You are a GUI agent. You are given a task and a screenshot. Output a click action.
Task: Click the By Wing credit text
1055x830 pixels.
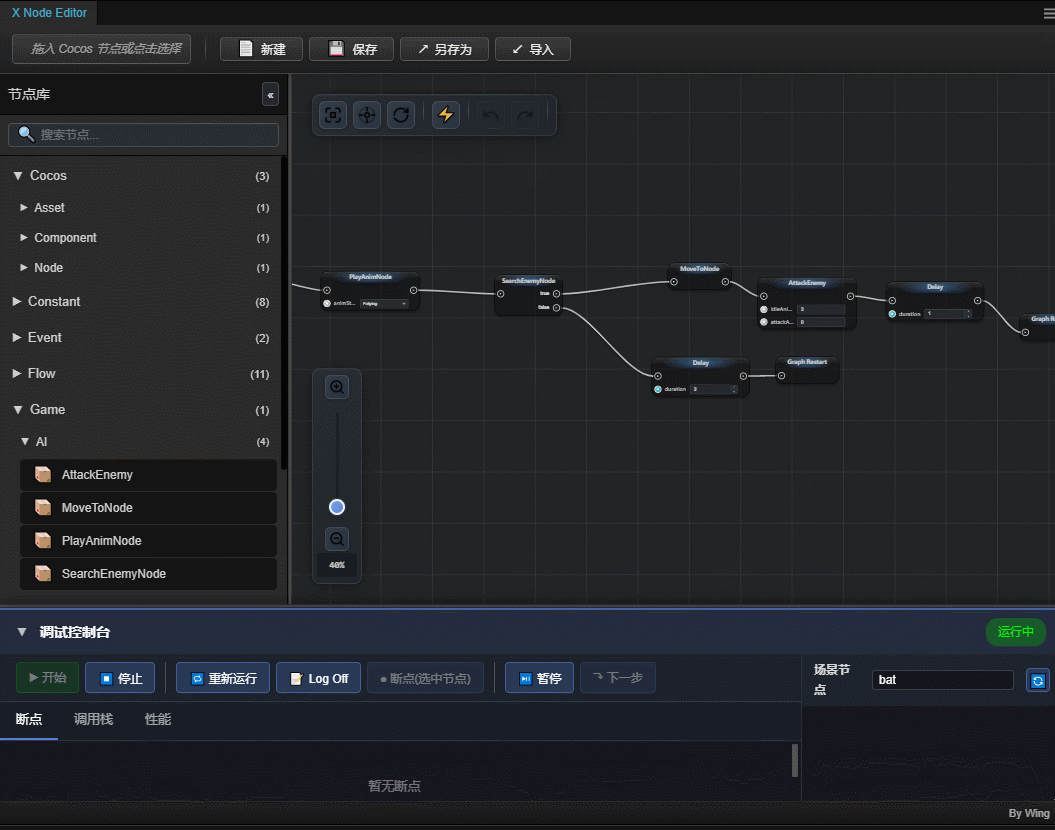click(x=1029, y=814)
